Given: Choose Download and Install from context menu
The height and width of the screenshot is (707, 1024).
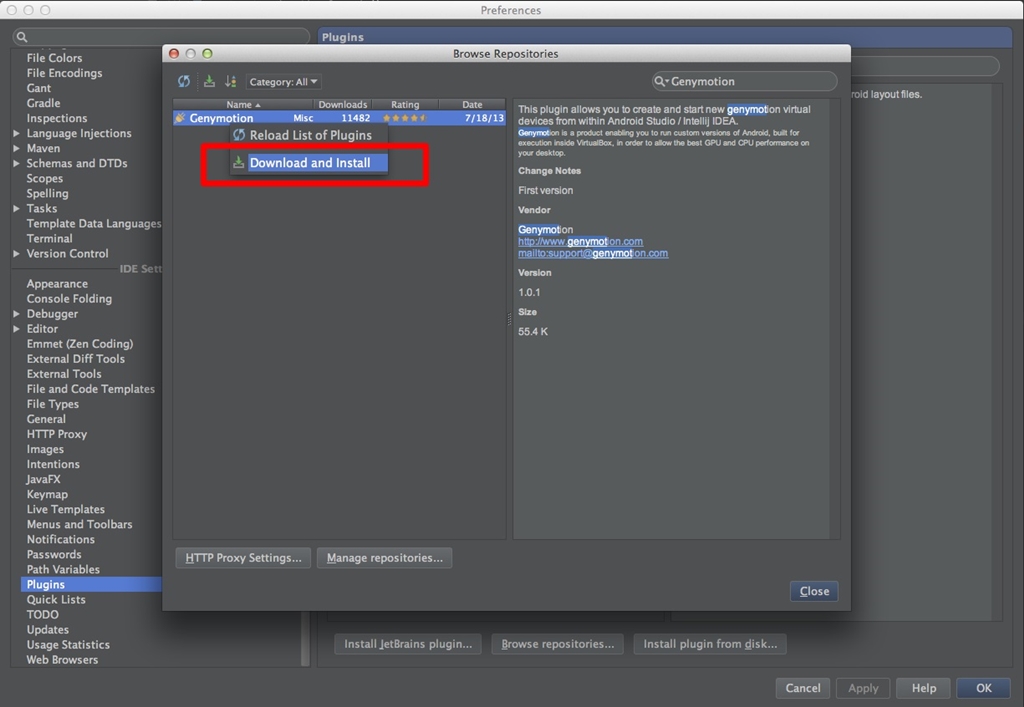Looking at the screenshot, I should point(310,163).
